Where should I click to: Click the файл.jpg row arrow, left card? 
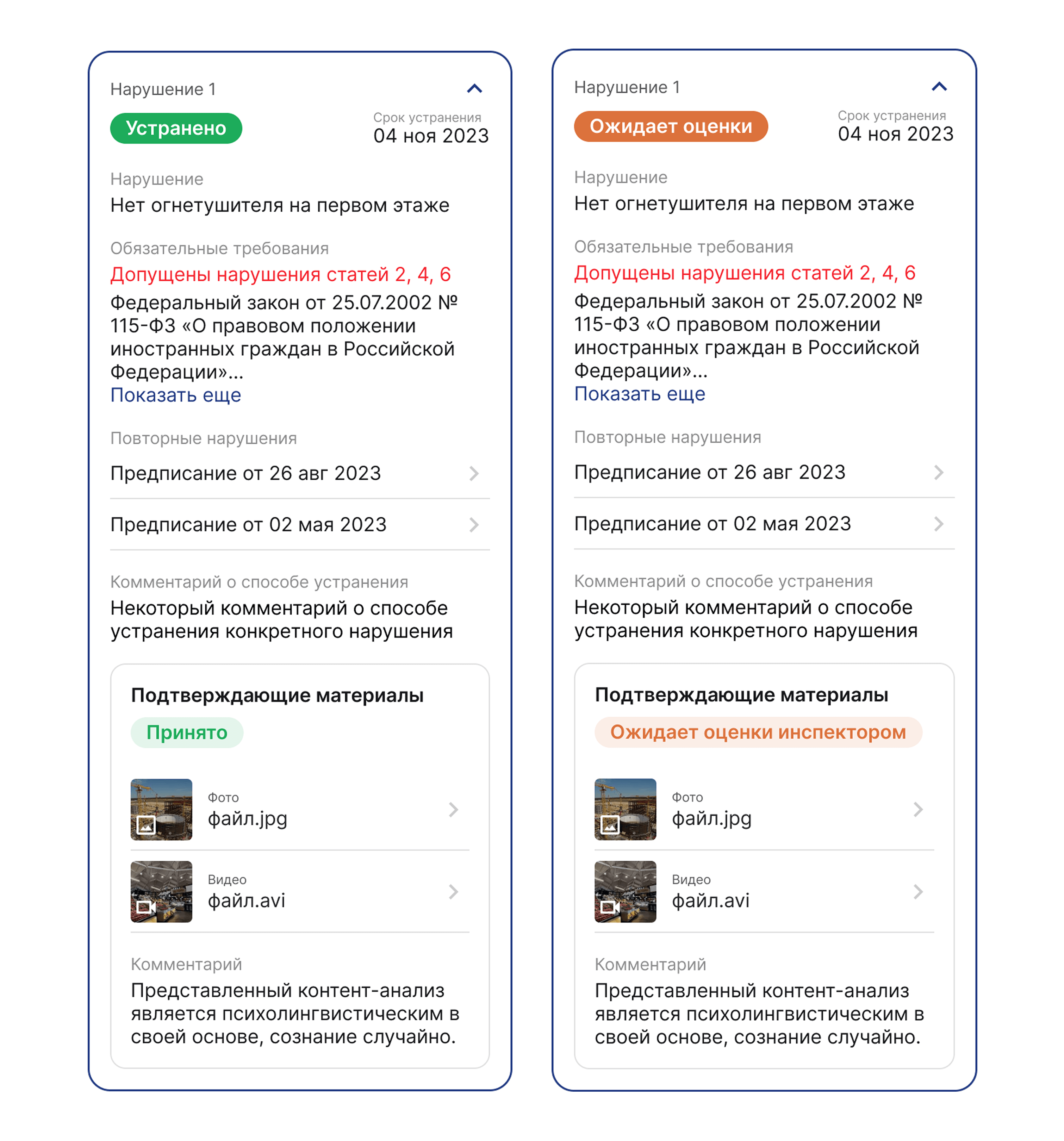pos(453,809)
